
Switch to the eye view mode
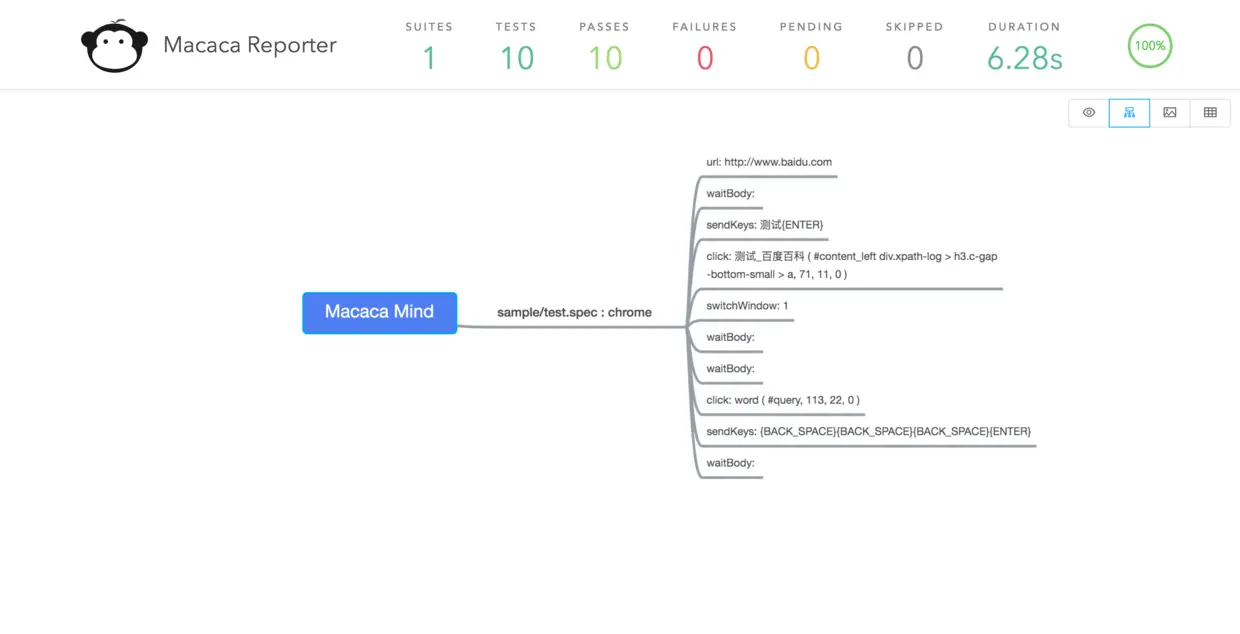(1089, 113)
